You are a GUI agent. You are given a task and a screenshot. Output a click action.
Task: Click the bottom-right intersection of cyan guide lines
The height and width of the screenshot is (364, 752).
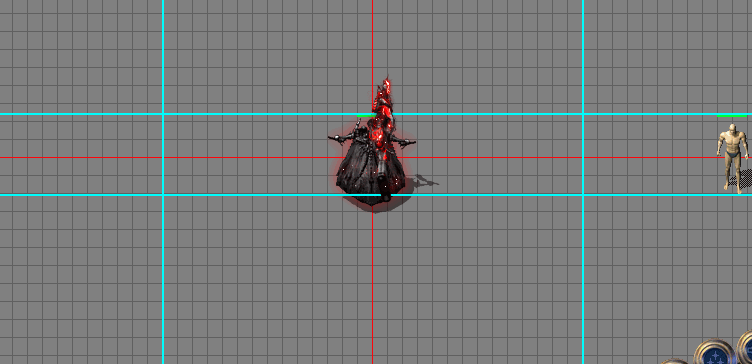click(583, 195)
